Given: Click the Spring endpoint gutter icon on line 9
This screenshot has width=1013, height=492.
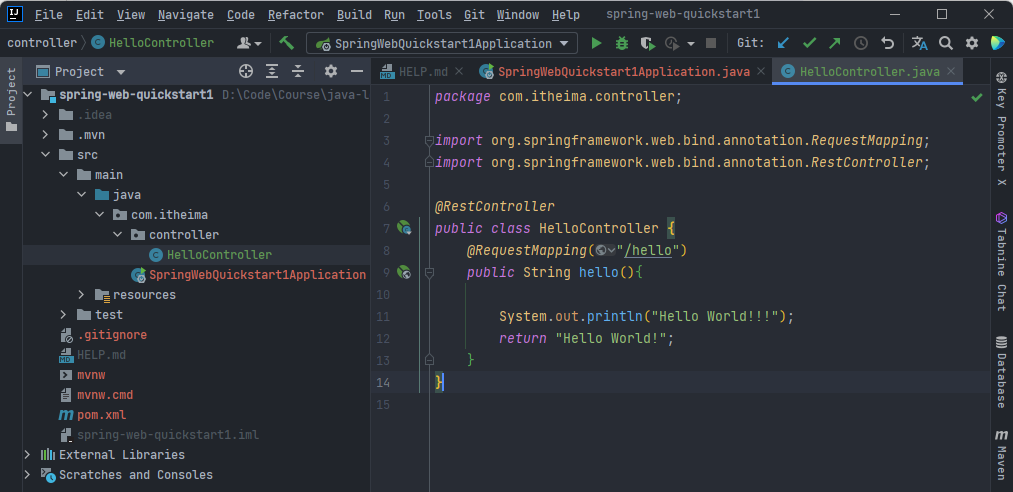Looking at the screenshot, I should 404,272.
